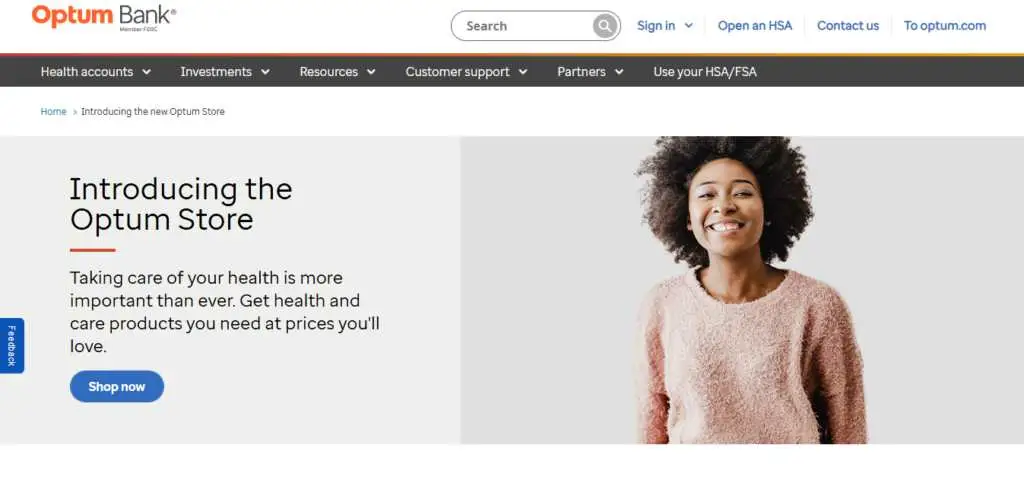Select Use your HSA/FSA in navigation

click(705, 72)
